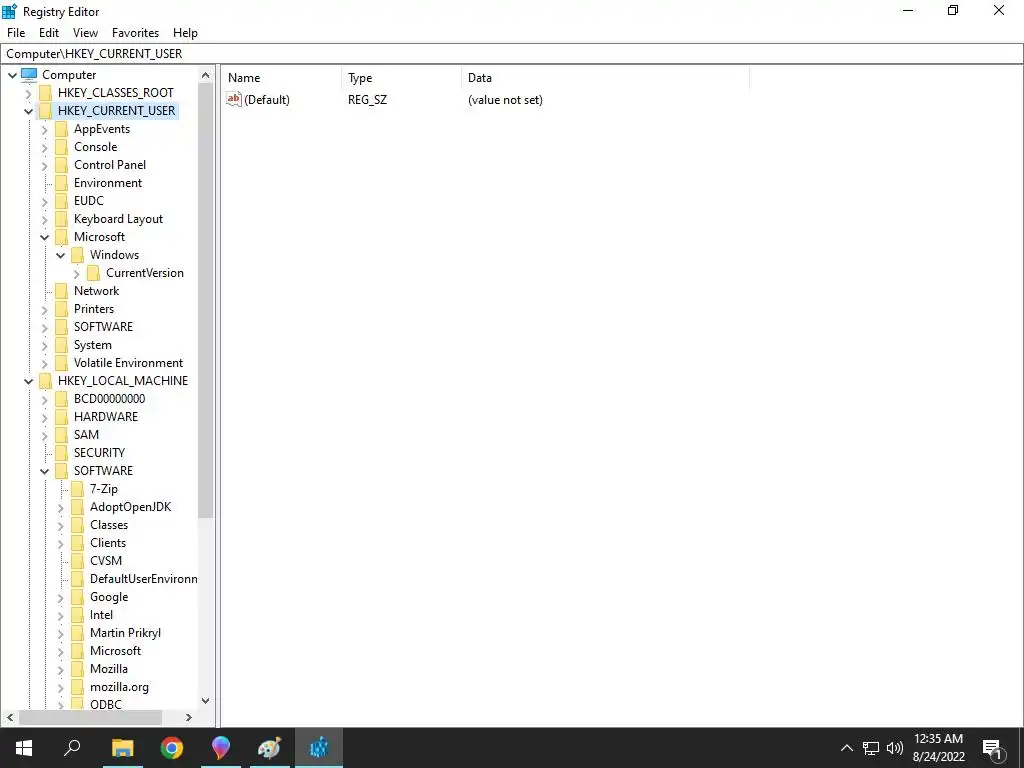Open the Edit menu
1024x768 pixels.
[49, 33]
